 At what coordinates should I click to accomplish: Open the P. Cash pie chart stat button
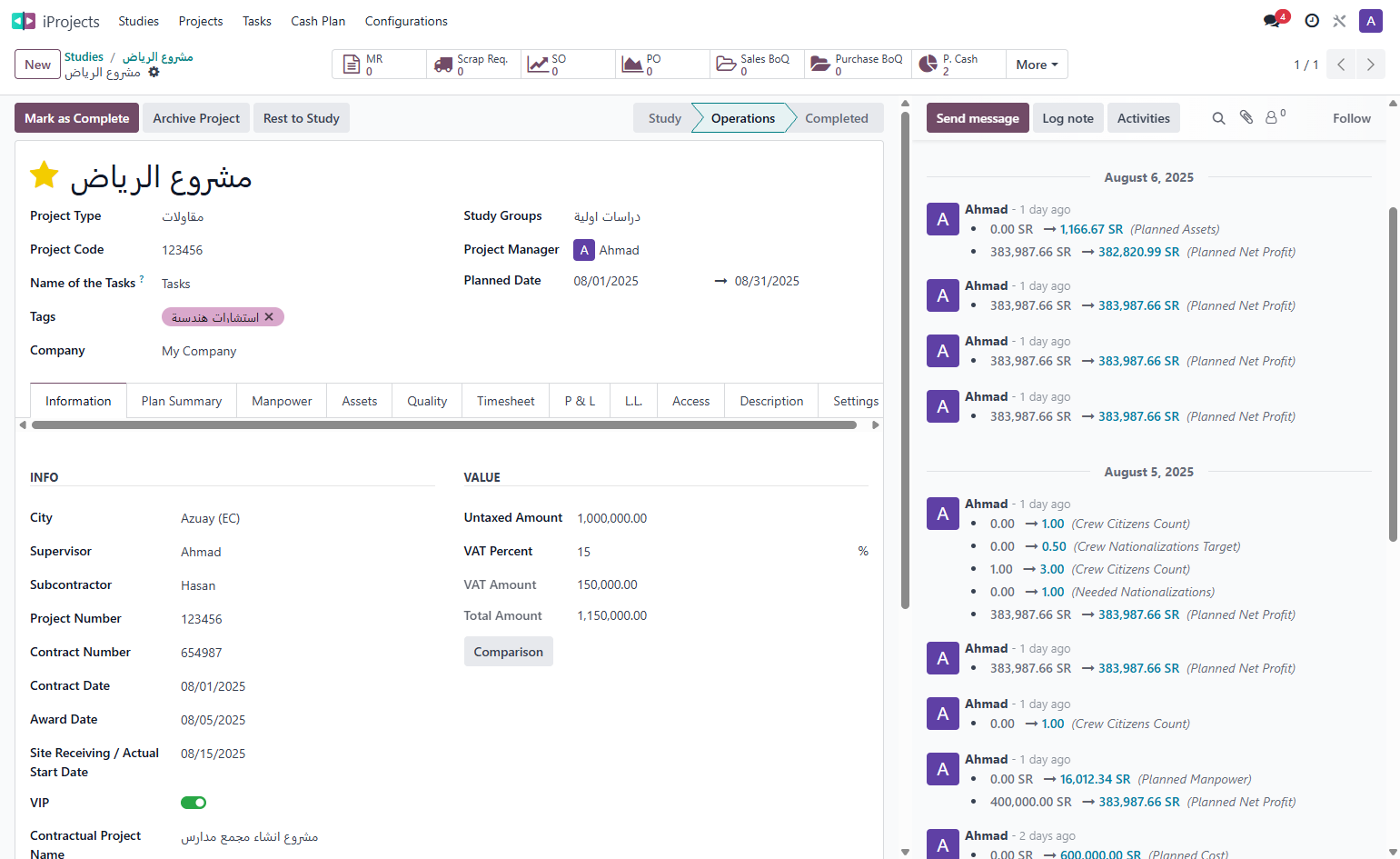(x=958, y=64)
